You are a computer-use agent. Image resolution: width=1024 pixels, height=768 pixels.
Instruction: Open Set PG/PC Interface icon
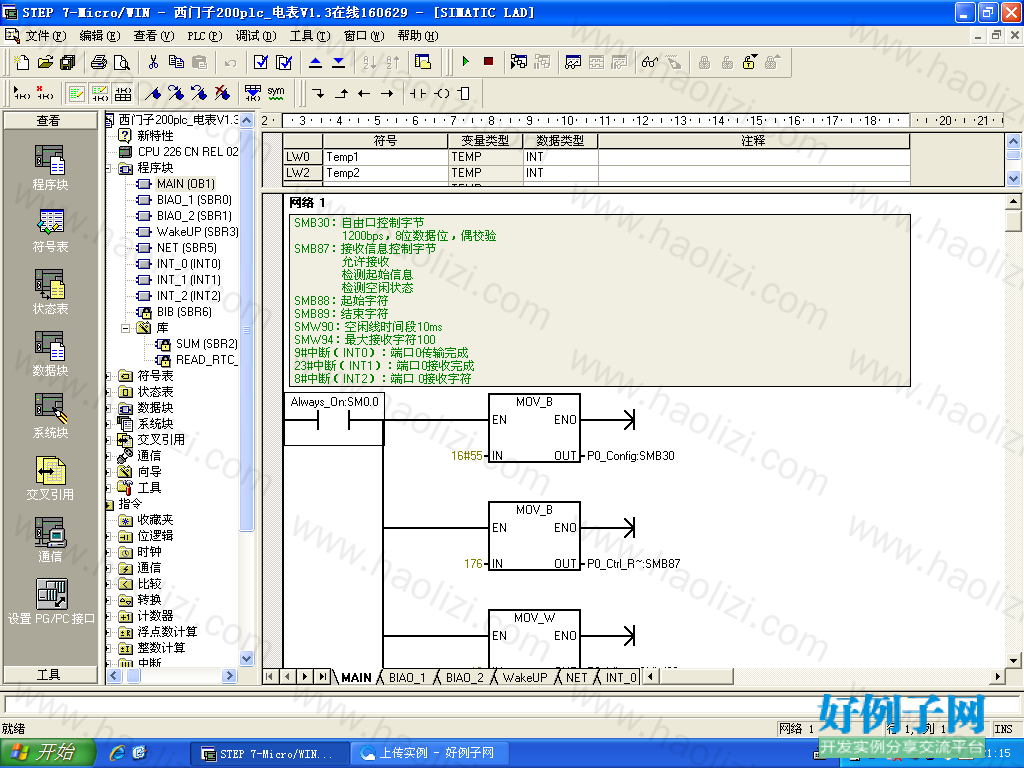(51, 602)
